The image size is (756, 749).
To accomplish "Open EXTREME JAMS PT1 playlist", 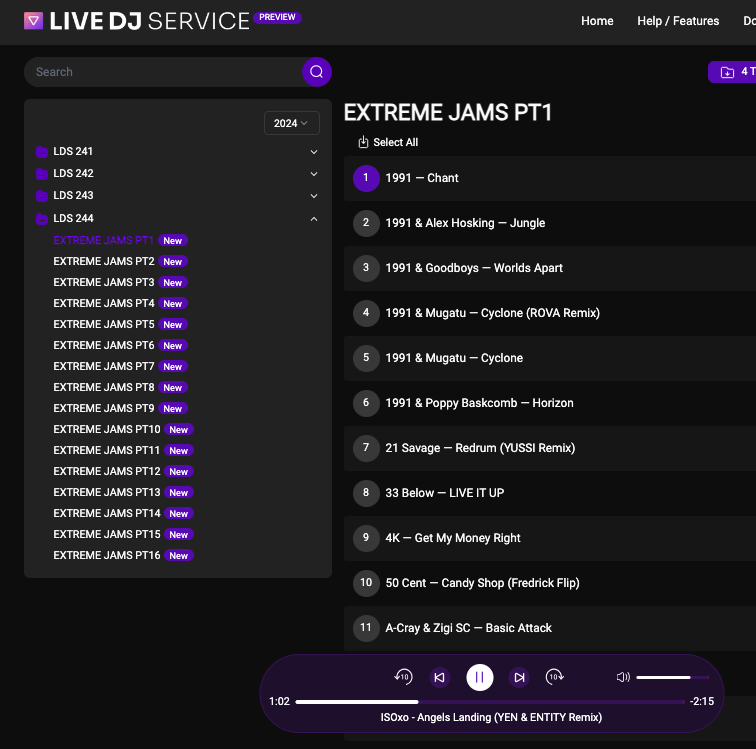I will [103, 240].
